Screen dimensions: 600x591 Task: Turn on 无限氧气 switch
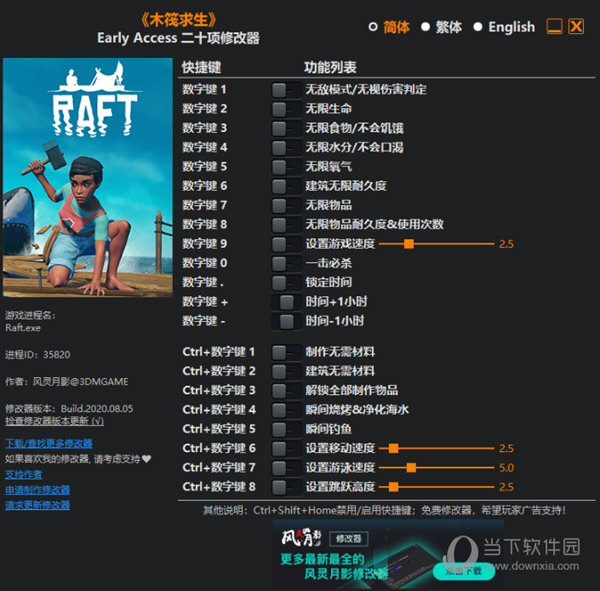(x=286, y=166)
